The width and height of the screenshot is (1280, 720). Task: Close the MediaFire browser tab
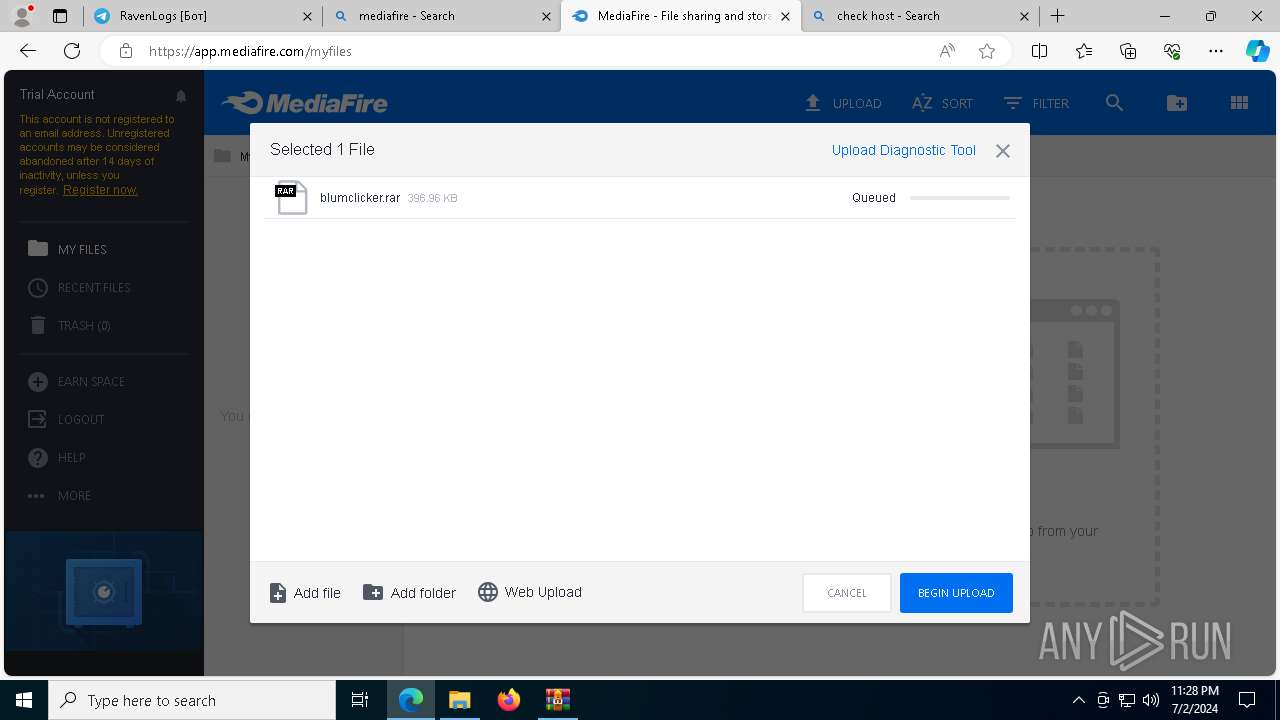[786, 16]
